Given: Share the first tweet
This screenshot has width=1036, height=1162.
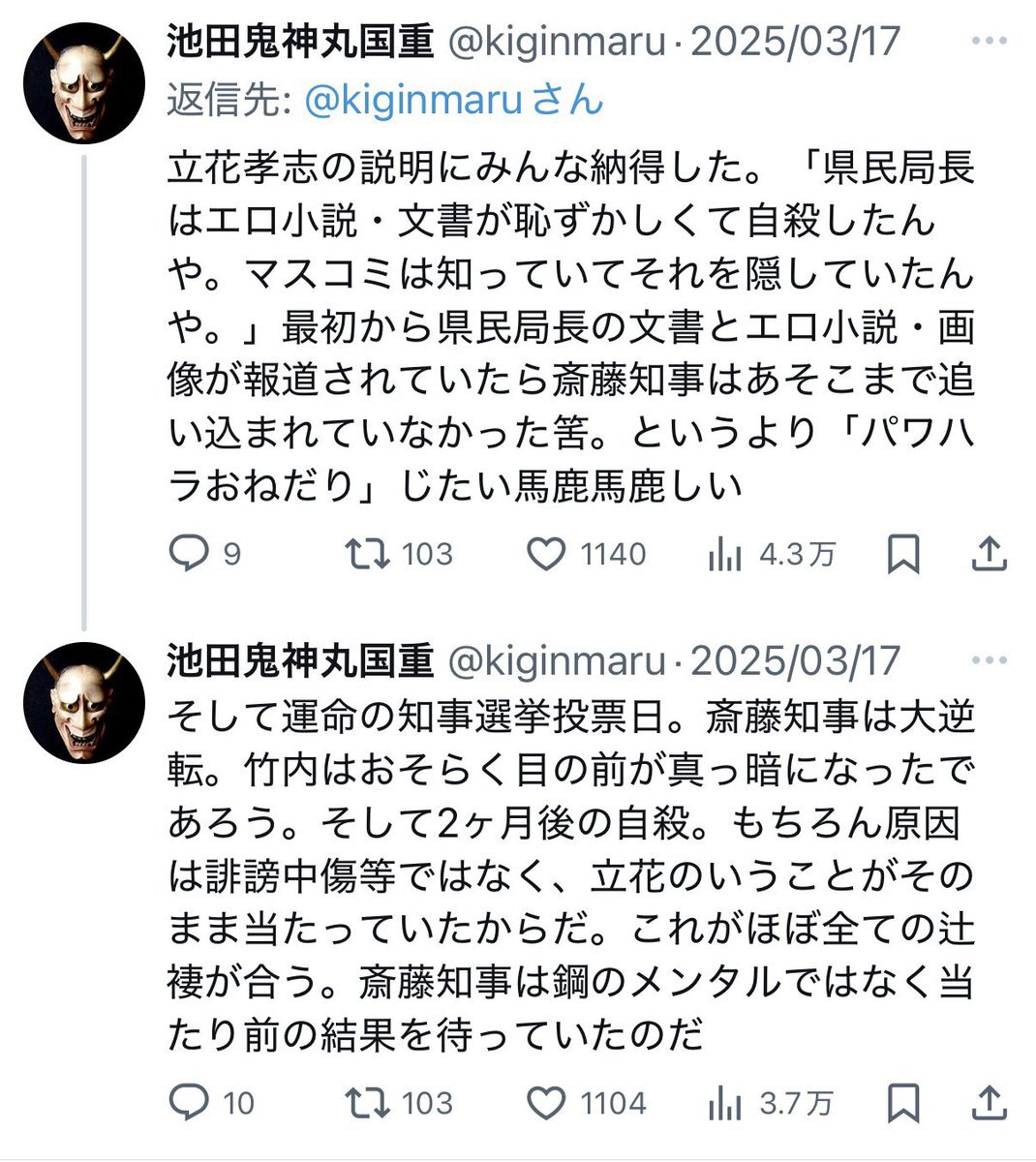Looking at the screenshot, I should point(989,554).
